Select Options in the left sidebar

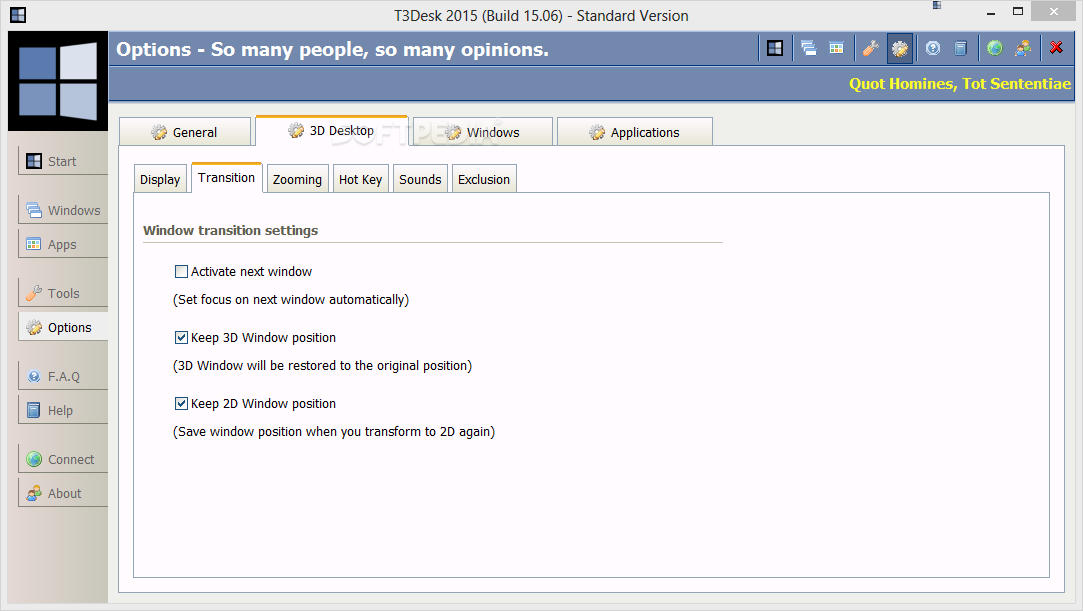(x=63, y=327)
